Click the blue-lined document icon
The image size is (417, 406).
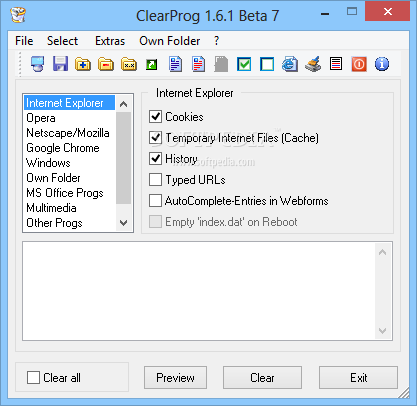click(x=175, y=64)
